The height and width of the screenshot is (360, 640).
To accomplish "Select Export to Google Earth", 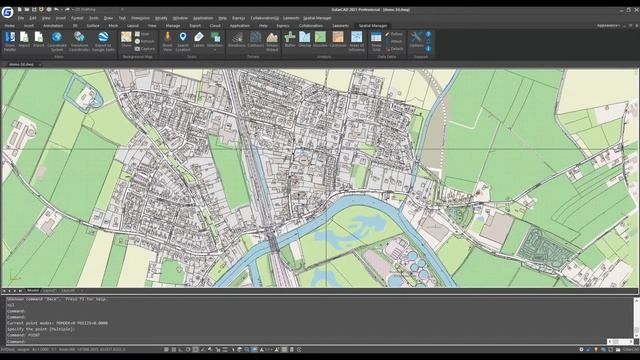I will tap(103, 41).
